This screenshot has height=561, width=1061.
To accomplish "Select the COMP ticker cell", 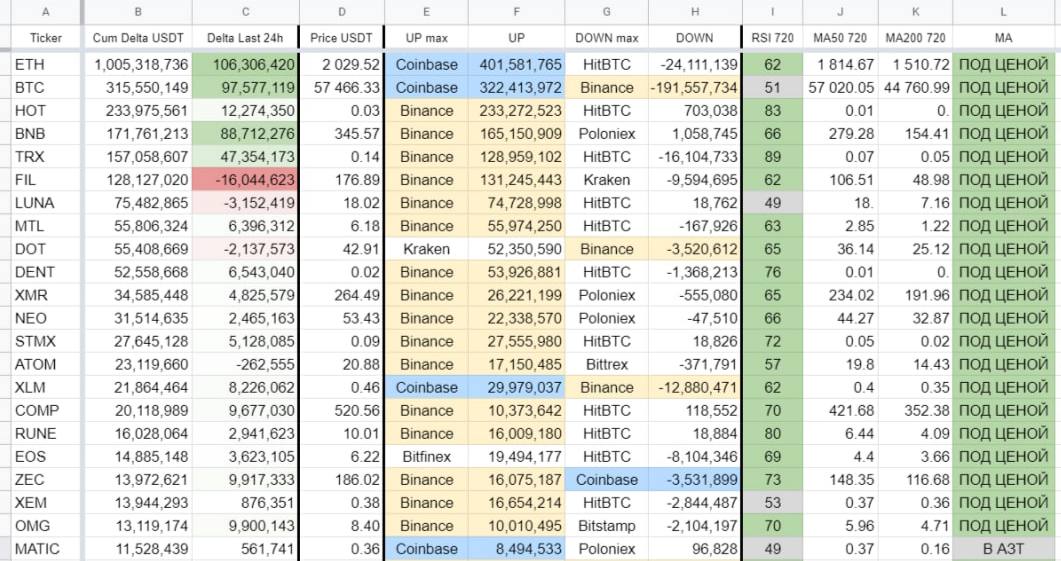I will (45, 411).
